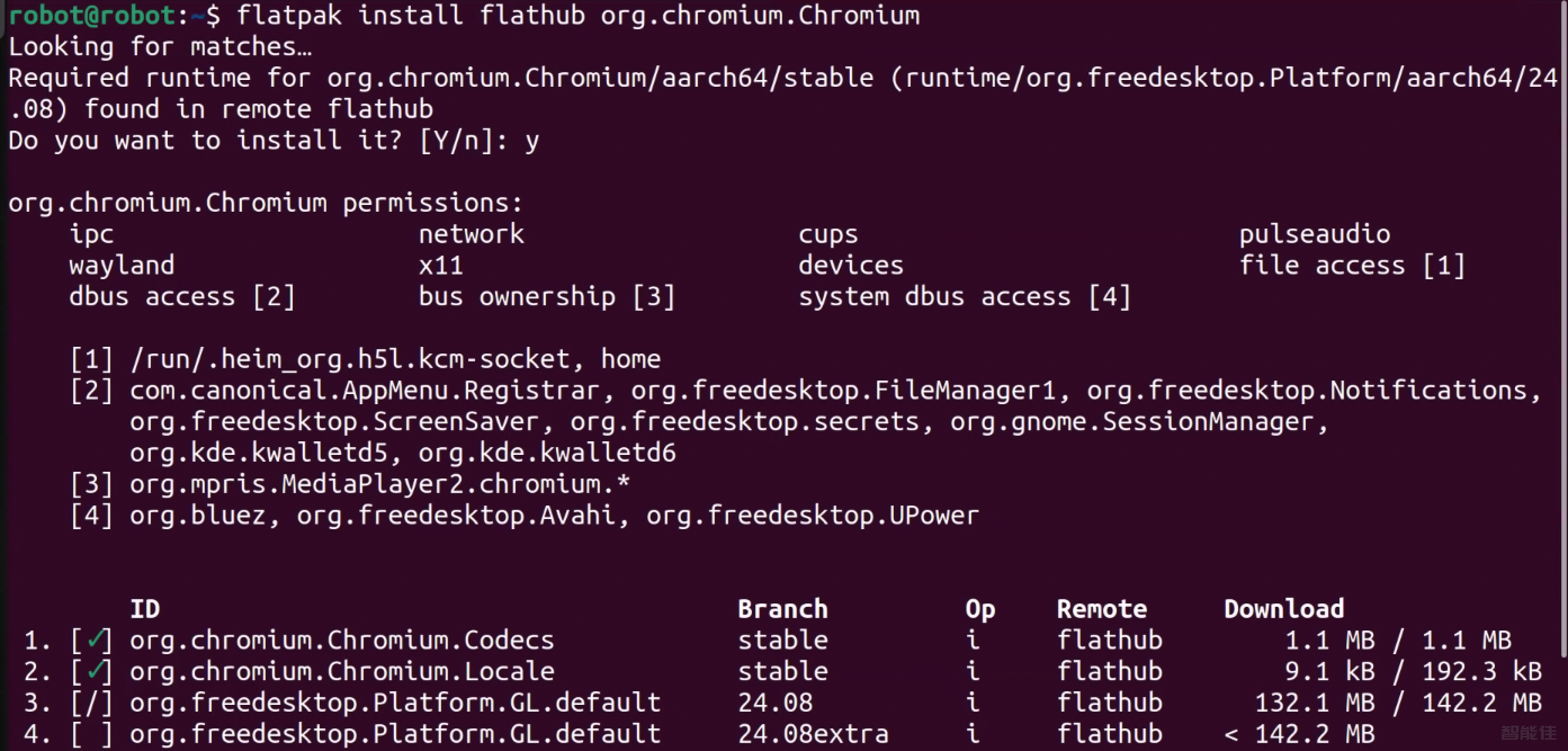Click the dbus access [2] permission entry

click(182, 297)
